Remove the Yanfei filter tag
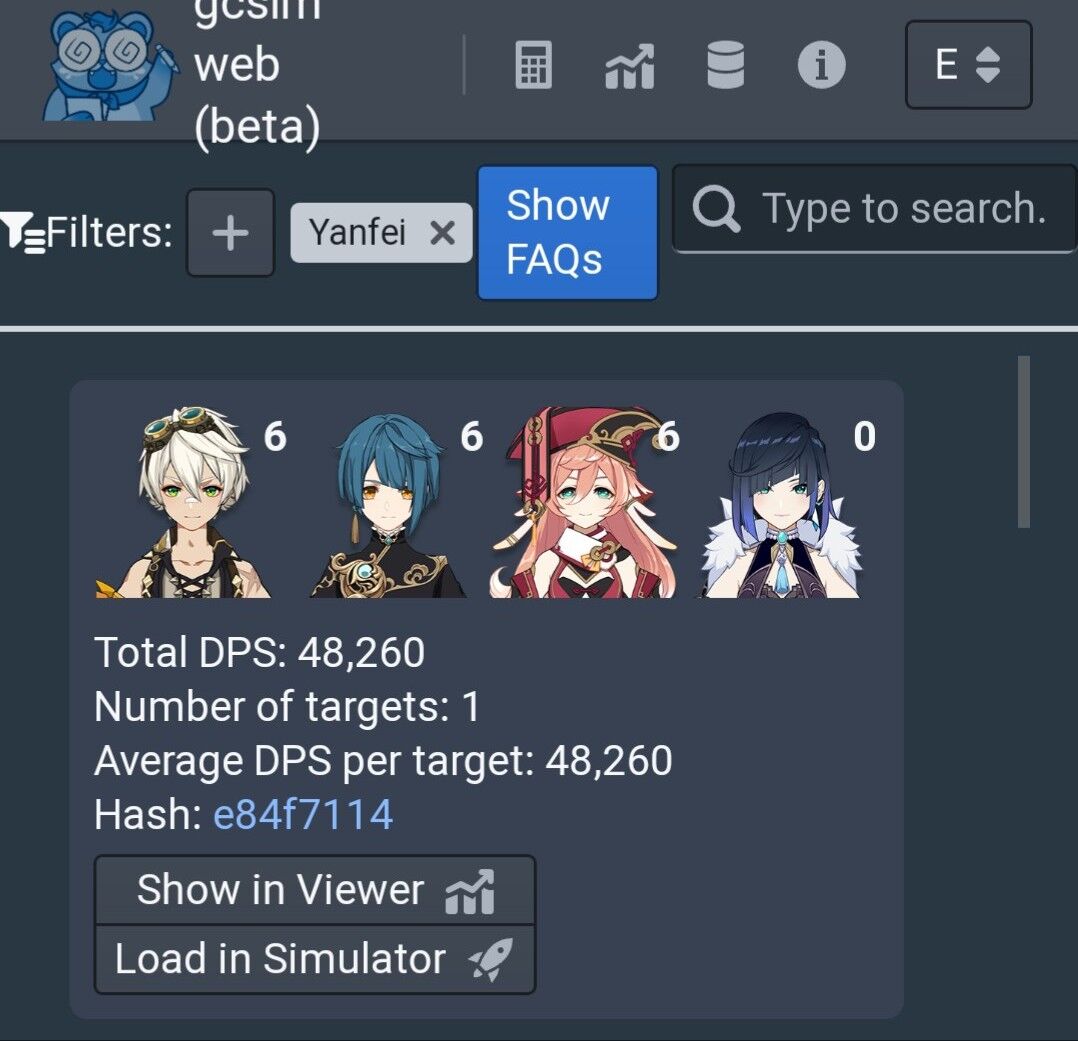The image size is (1078, 1041). [x=442, y=233]
